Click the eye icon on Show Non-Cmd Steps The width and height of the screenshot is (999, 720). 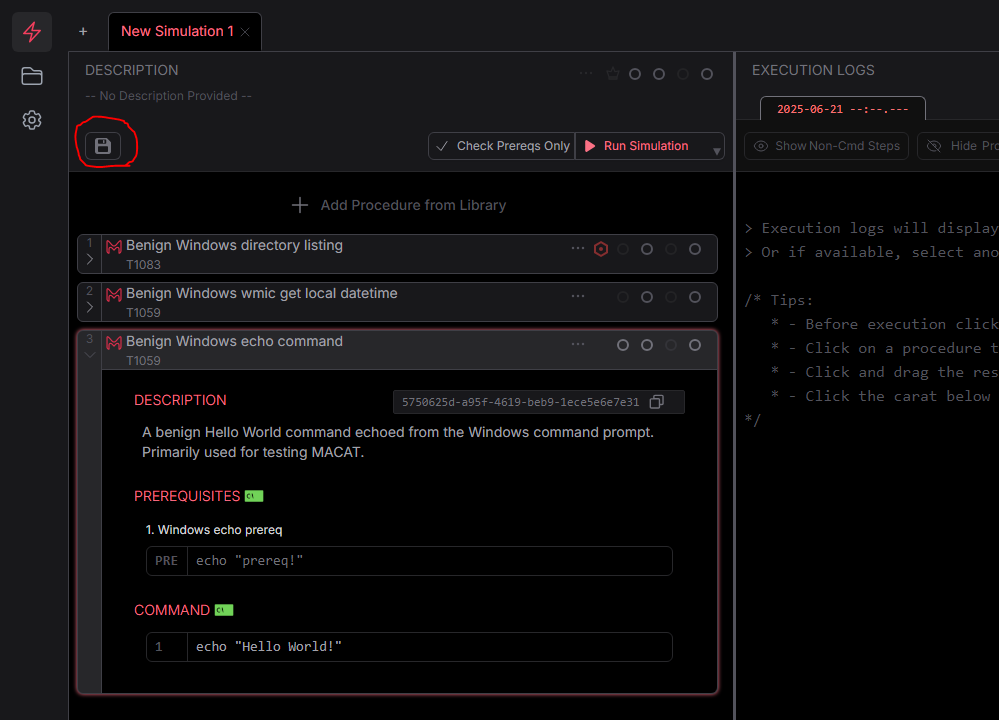pos(762,146)
